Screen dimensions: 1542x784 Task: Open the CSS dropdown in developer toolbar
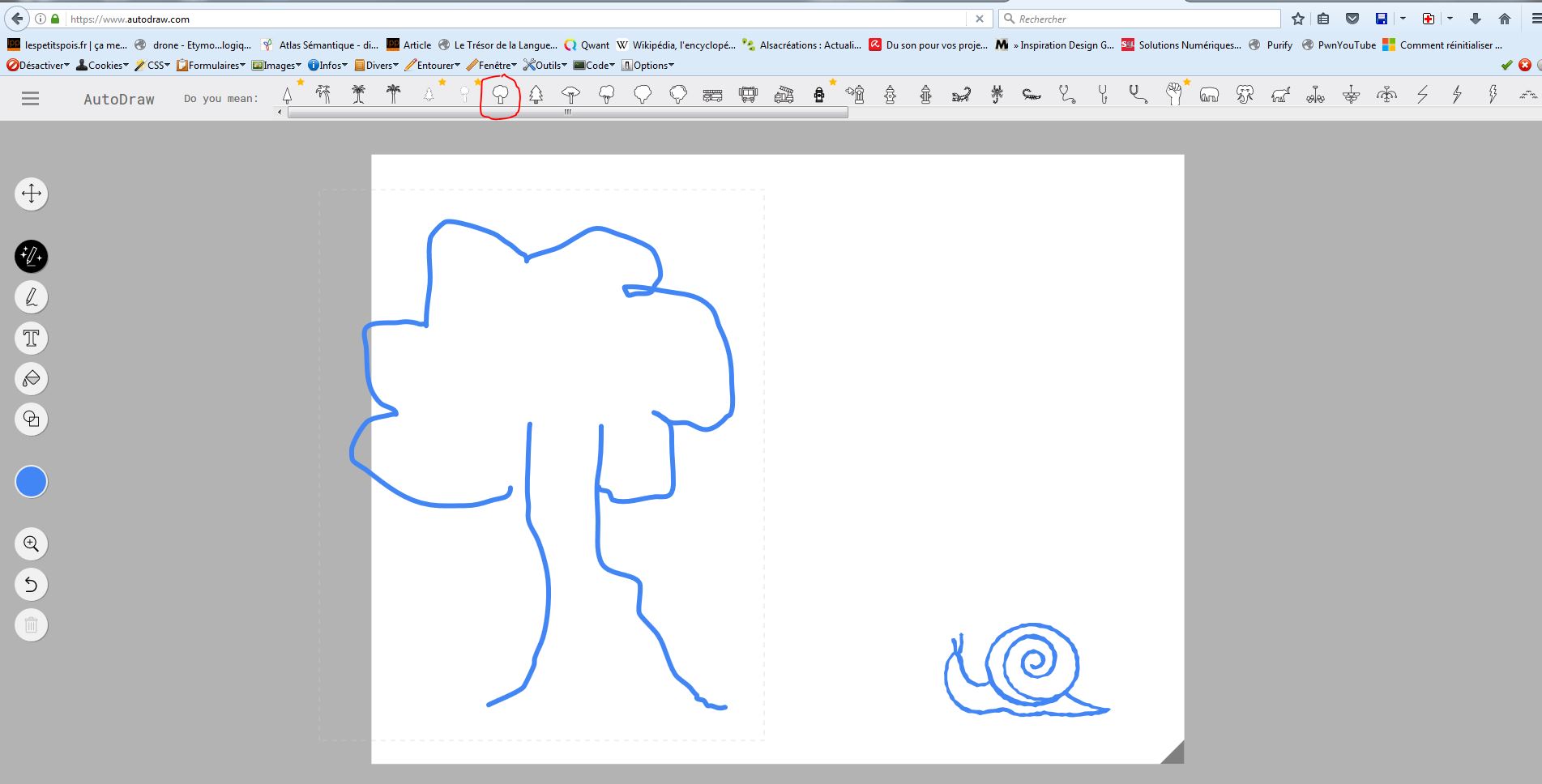[152, 65]
